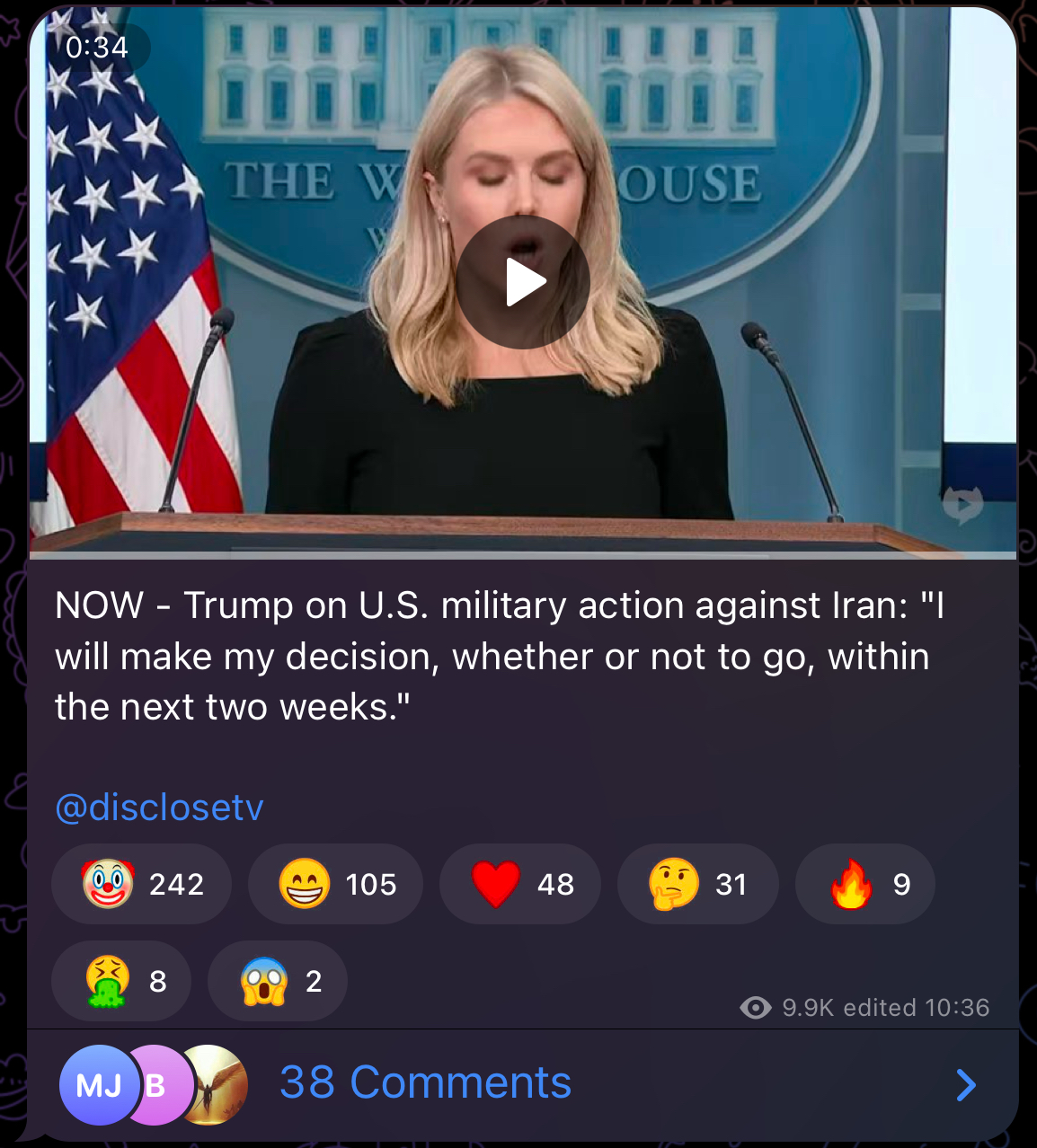Tap the post caption text about Iran
Screen dimensions: 1037x1148
[x=499, y=657]
